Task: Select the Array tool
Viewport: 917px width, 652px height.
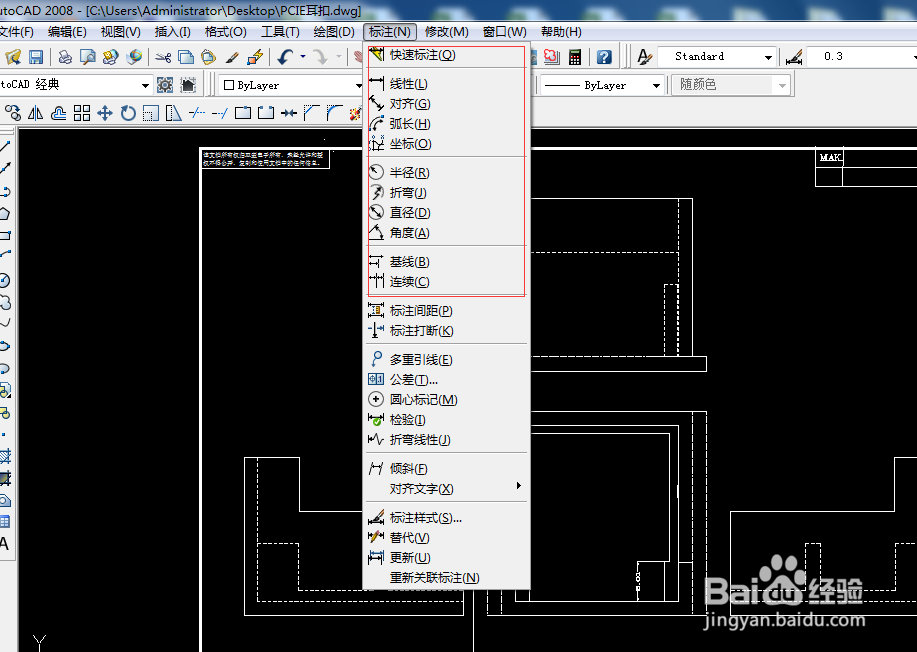Action: (82, 112)
